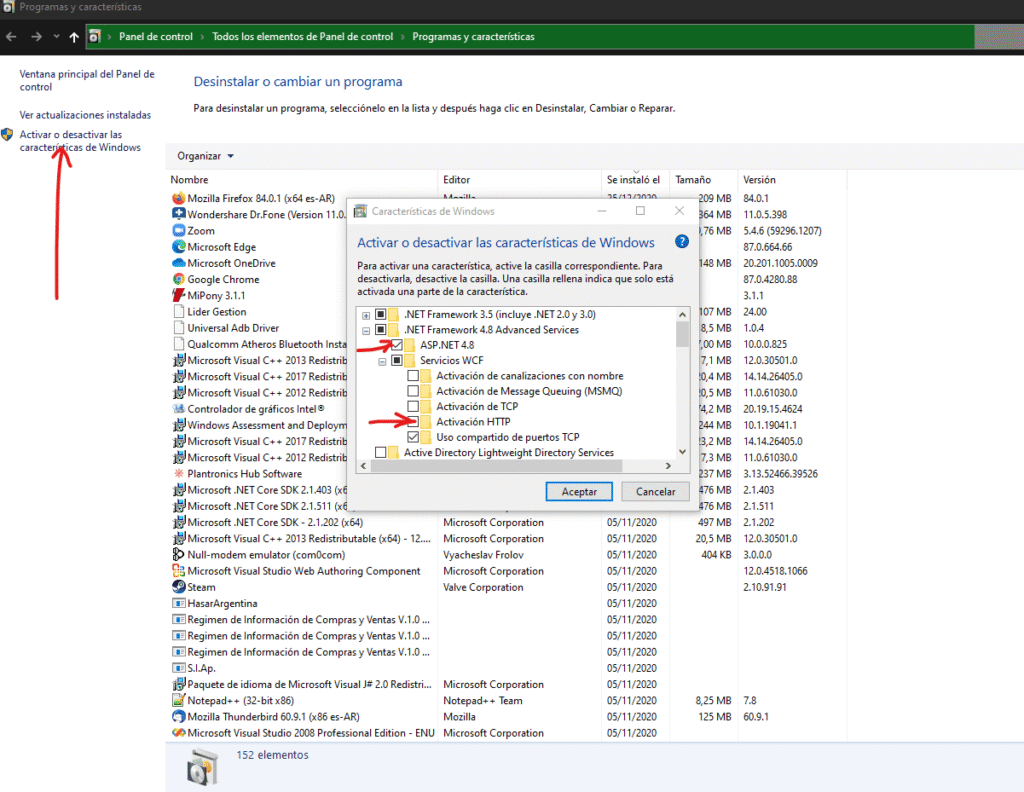Screen dimensions: 1024x792
Task: Expand the .NET Framework 3.5 tree node
Action: pyautogui.click(x=366, y=315)
